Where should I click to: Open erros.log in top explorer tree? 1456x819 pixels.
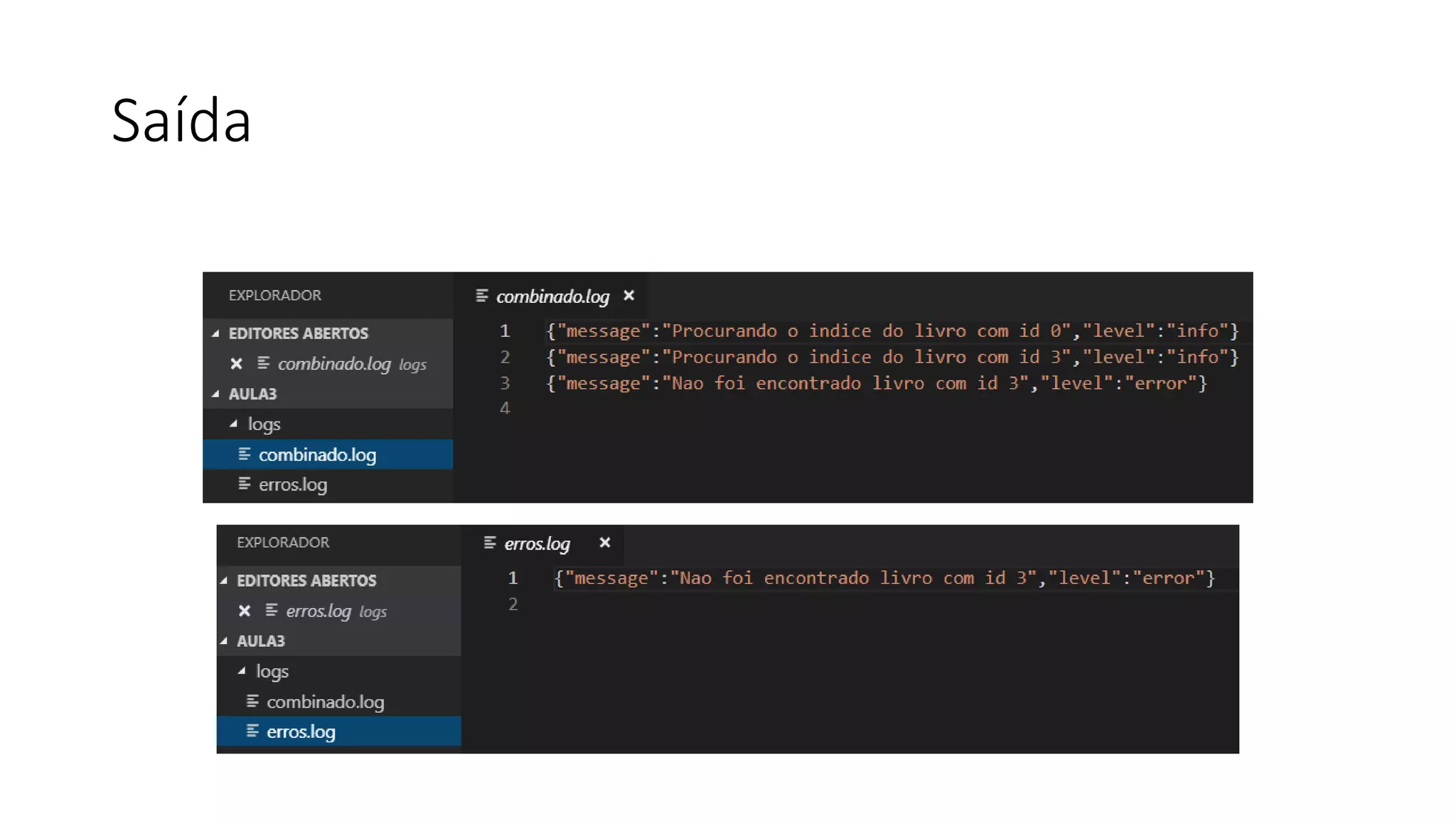292,485
